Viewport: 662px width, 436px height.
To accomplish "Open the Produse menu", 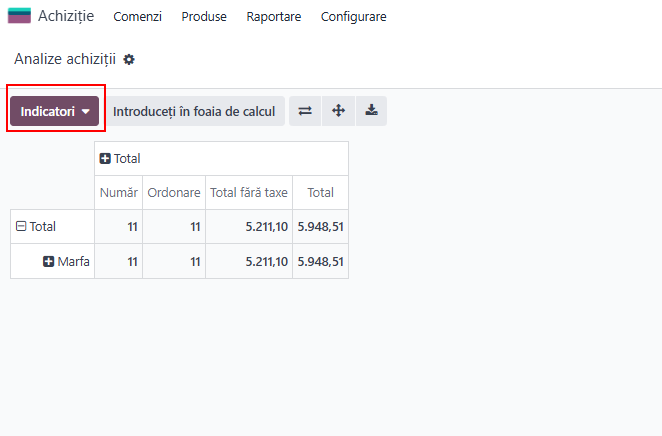I will tap(204, 16).
